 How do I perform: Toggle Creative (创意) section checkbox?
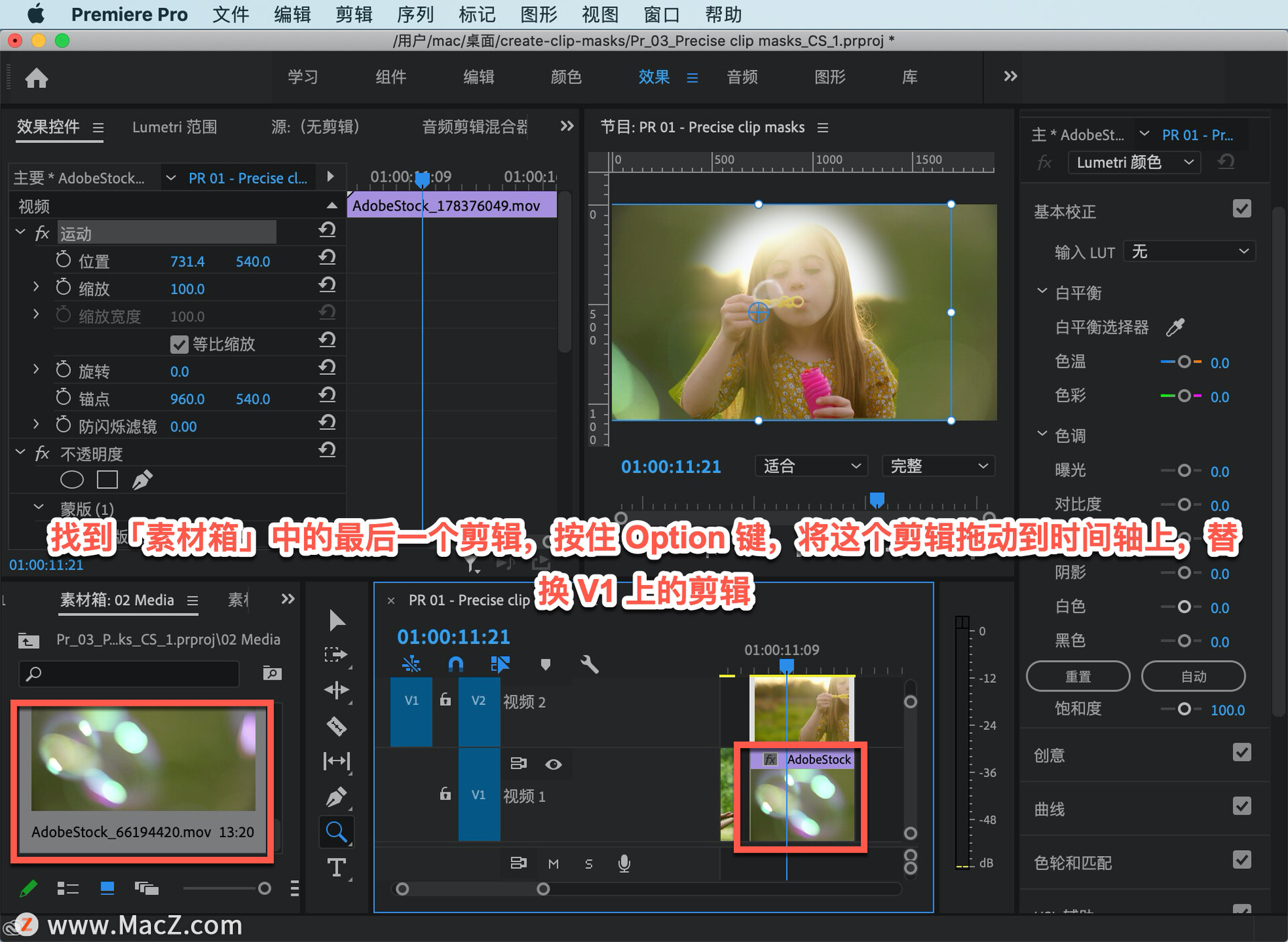[x=1242, y=753]
